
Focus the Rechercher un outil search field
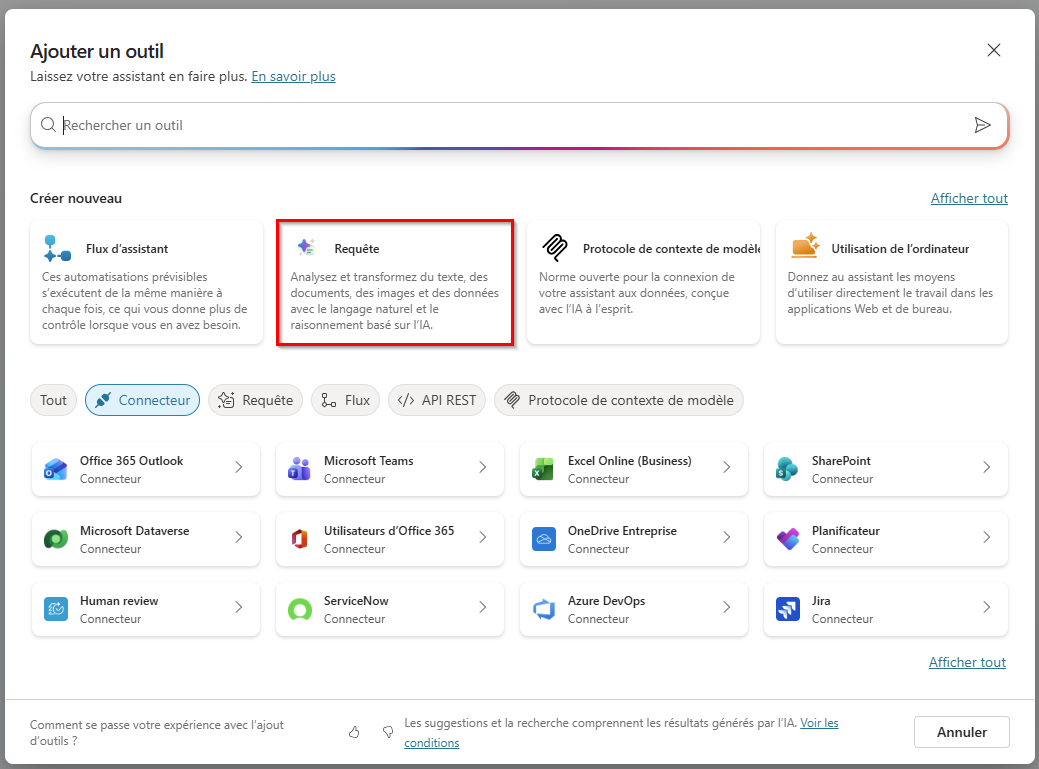[x=509, y=125]
